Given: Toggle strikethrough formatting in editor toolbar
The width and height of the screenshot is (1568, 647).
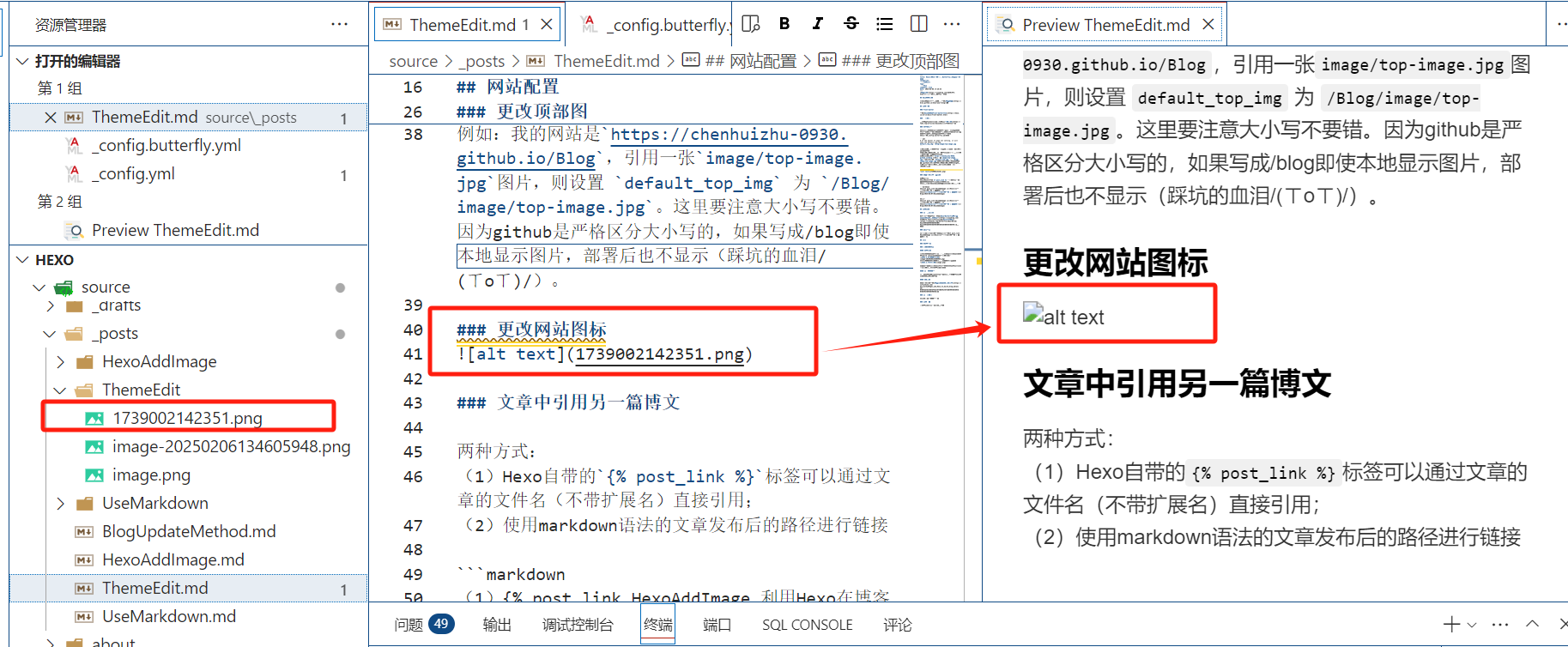Looking at the screenshot, I should pos(851,24).
